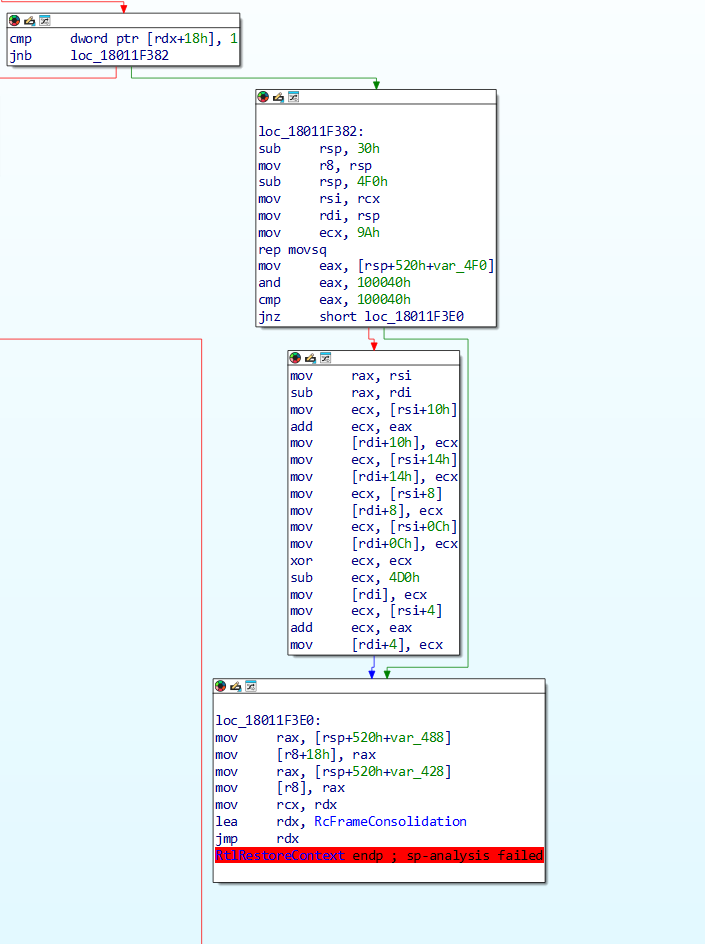Click the loc_18011F3E0: label

[268, 721]
